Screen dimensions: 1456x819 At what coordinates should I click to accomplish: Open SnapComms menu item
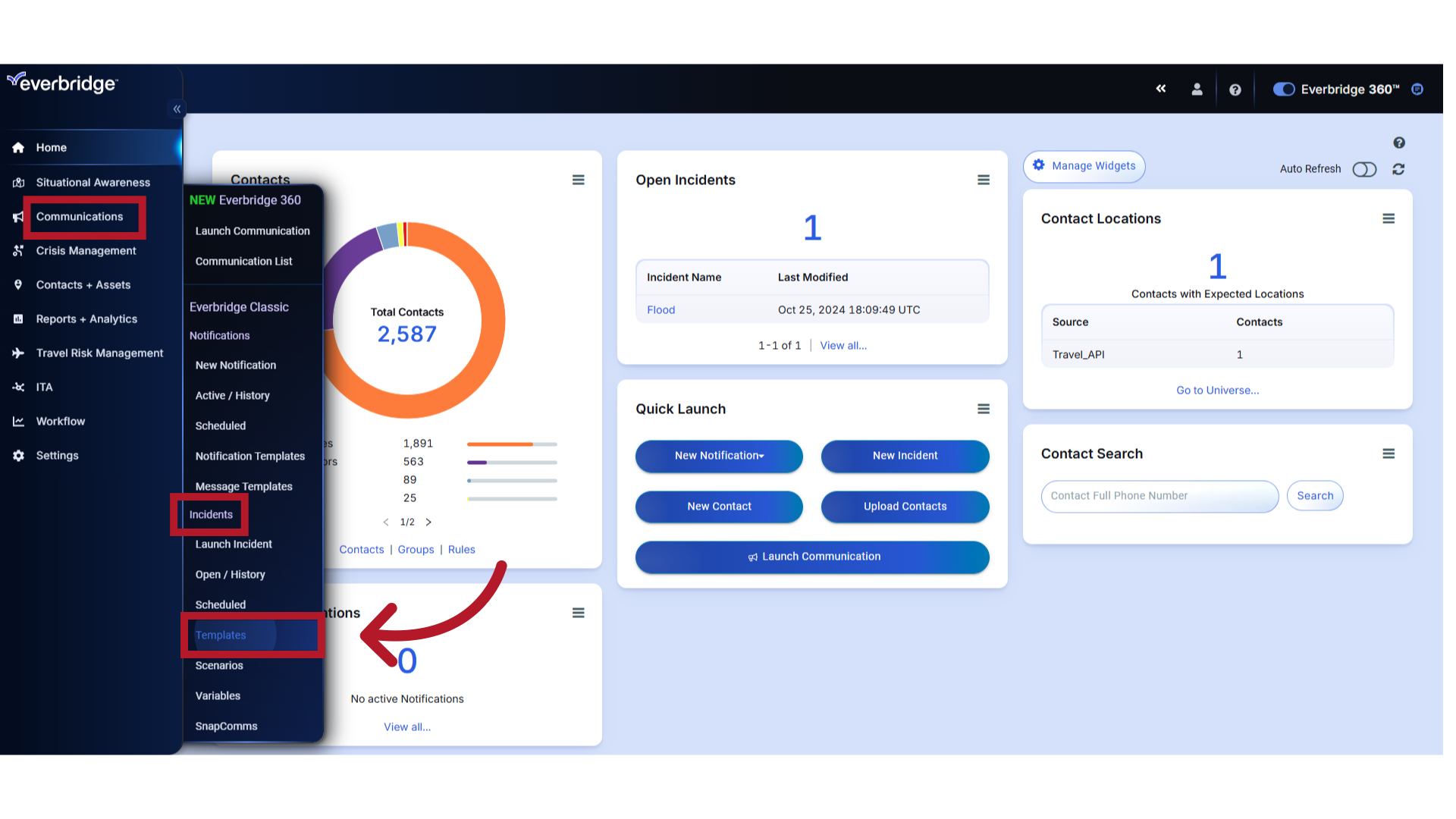tap(226, 726)
